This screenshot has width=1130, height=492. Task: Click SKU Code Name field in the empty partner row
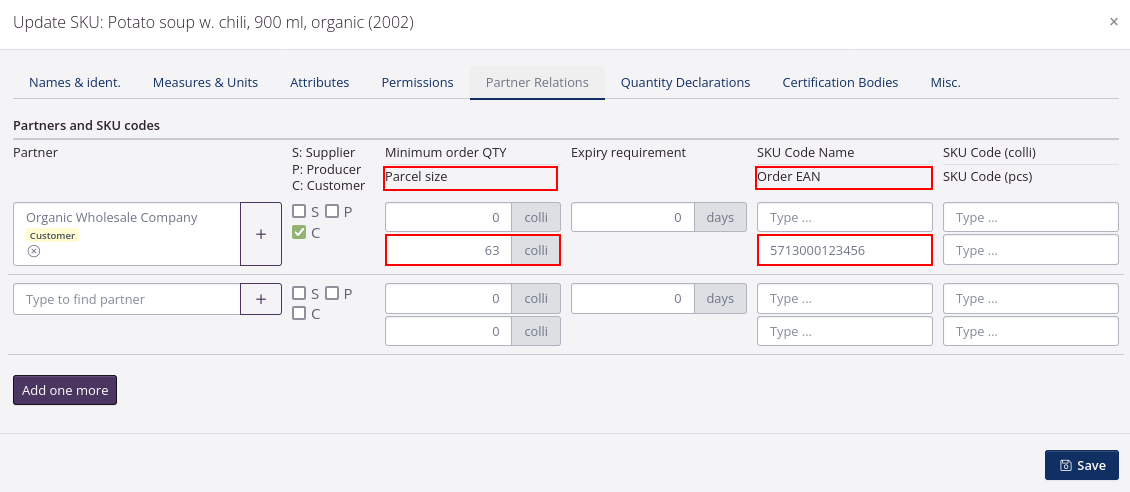(x=845, y=299)
